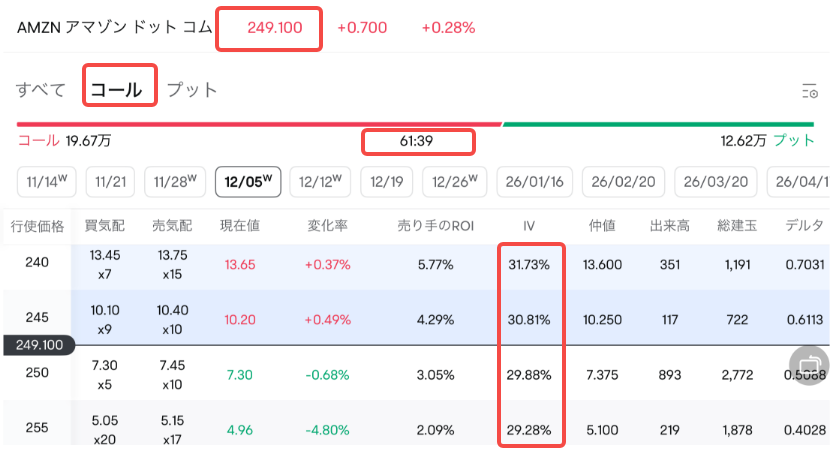Choose expiry date 11/28W
Image resolution: width=831 pixels, height=450 pixels.
click(175, 182)
